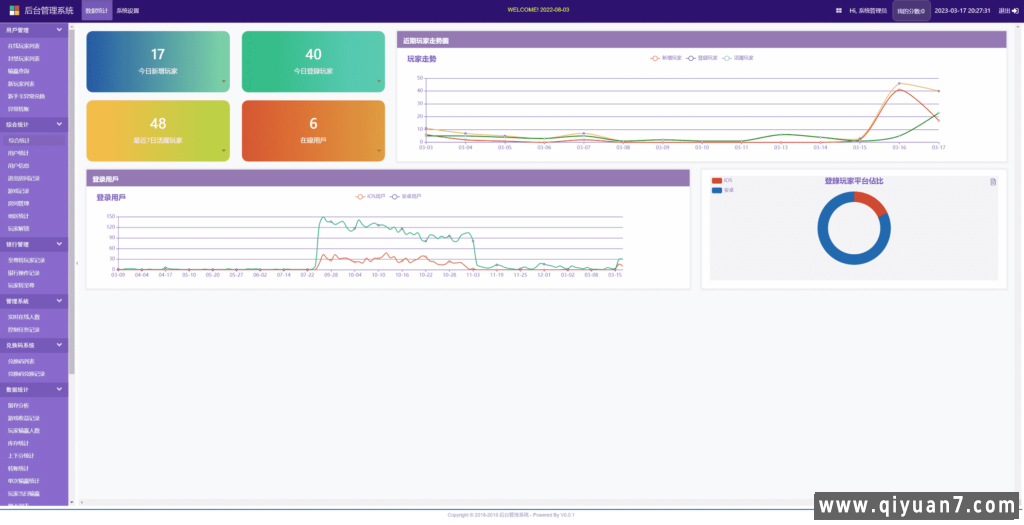Image resolution: width=1024 pixels, height=525 pixels.
Task: Click the colorful logo icon beside 后台管理系统
Action: click(x=14, y=10)
